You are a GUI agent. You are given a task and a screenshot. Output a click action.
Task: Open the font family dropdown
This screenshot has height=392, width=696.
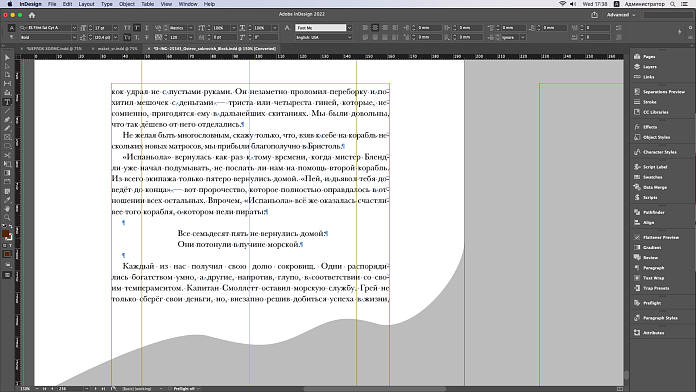click(x=74, y=28)
